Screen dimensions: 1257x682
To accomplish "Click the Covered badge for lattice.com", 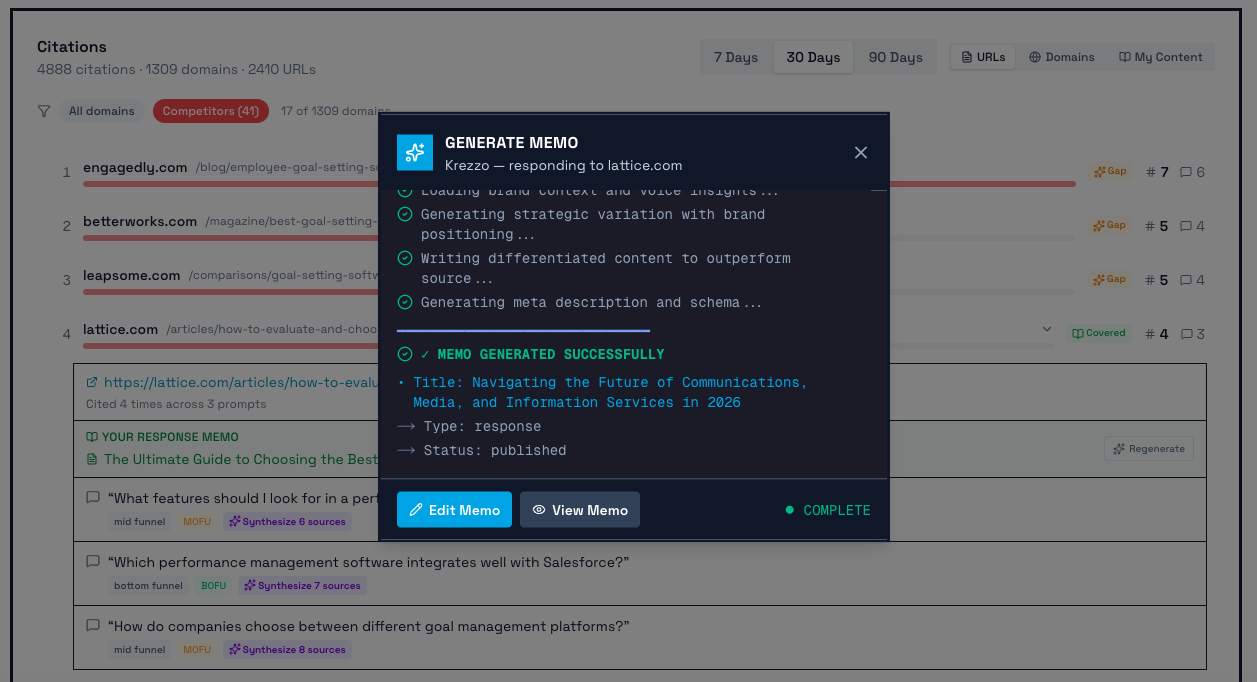I will tap(1099, 333).
